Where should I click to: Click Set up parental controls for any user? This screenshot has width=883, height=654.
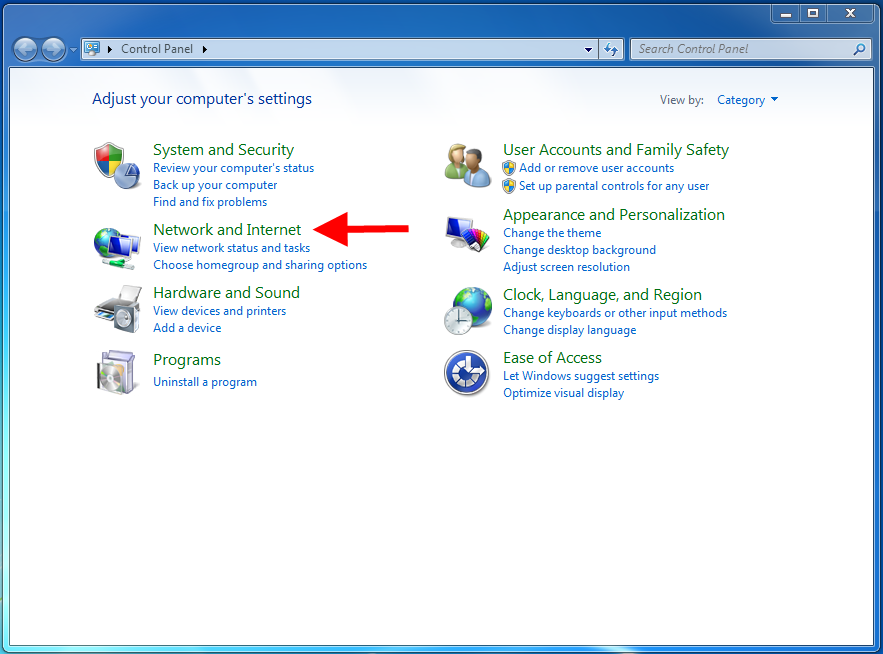point(614,186)
